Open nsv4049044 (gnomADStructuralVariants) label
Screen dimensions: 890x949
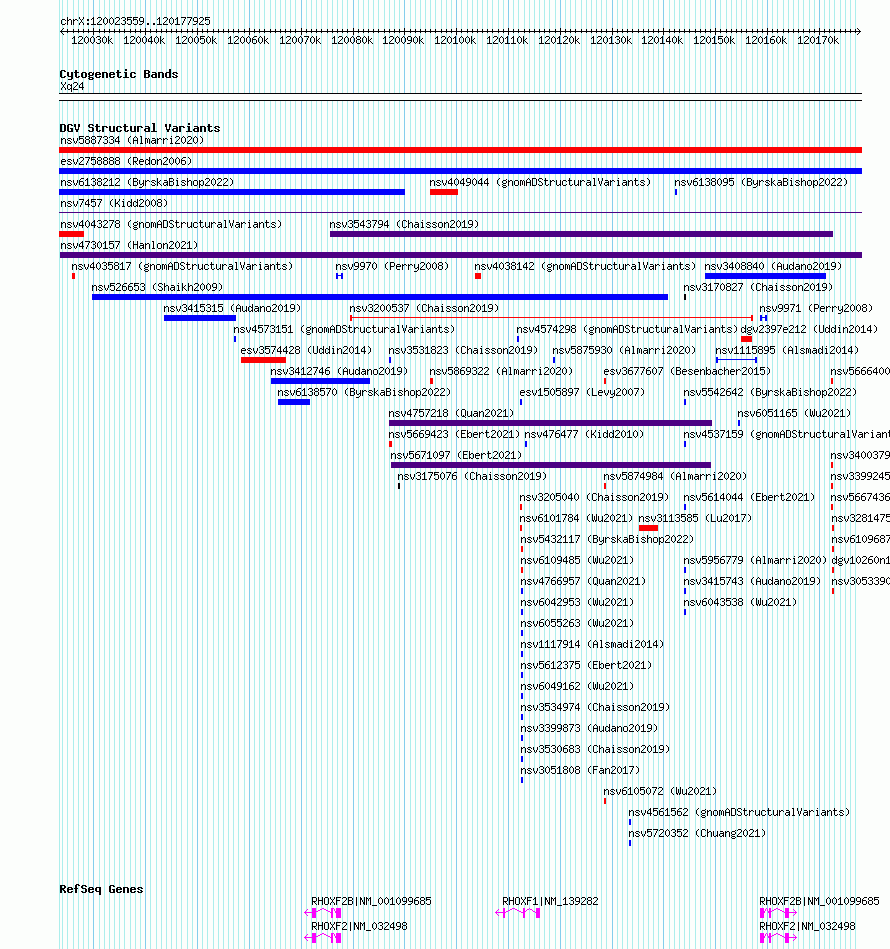(x=540, y=182)
